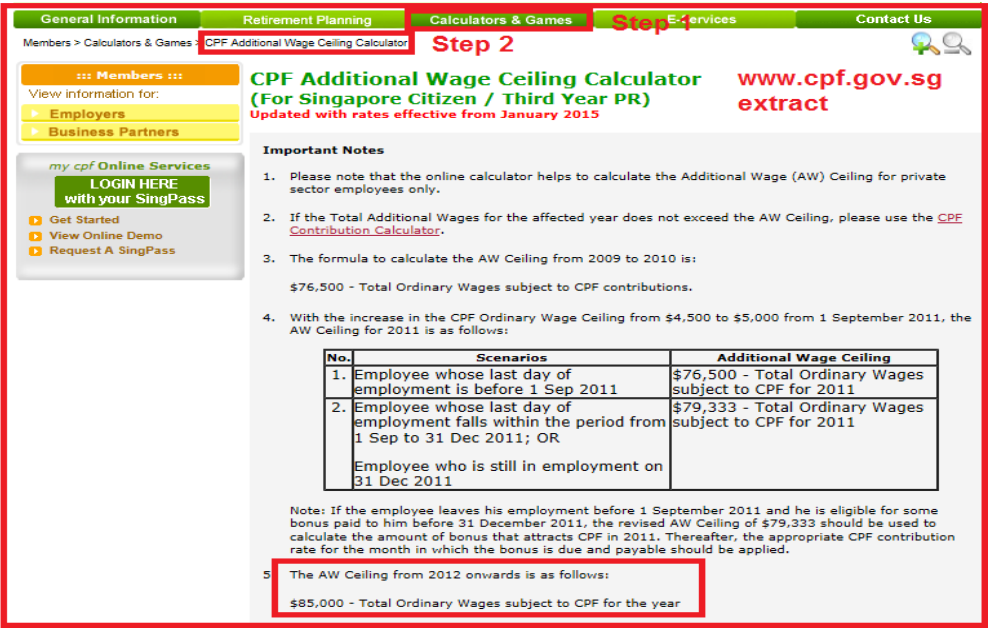Open the Get Started link
This screenshot has width=989, height=630.
[84, 220]
